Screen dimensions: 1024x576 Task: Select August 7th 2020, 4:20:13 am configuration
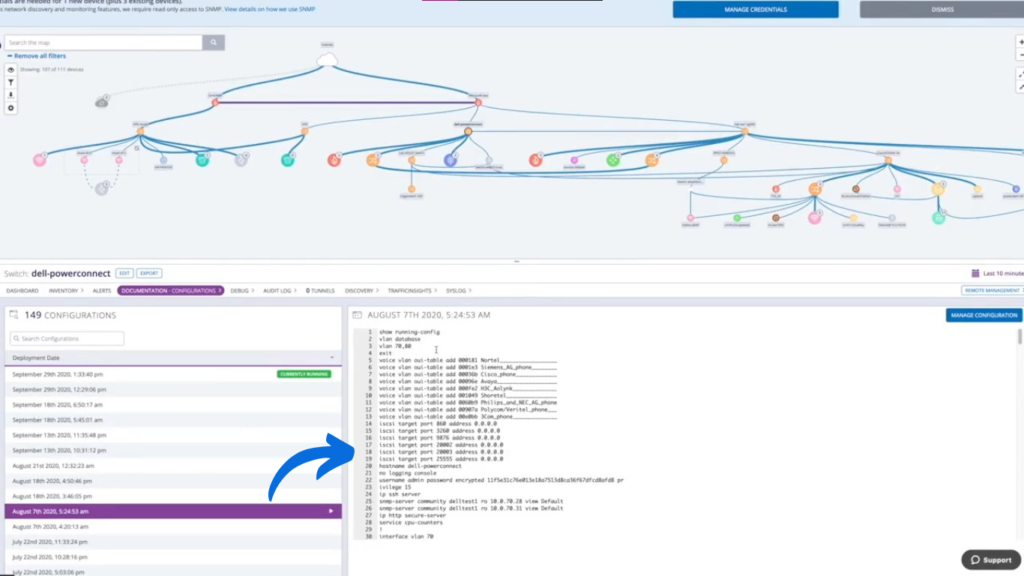tap(173, 526)
